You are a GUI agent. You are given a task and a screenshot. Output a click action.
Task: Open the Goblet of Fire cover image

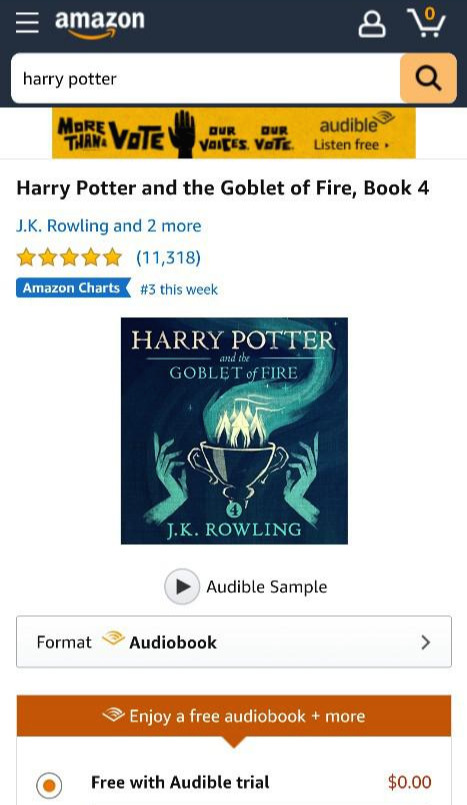click(x=234, y=431)
